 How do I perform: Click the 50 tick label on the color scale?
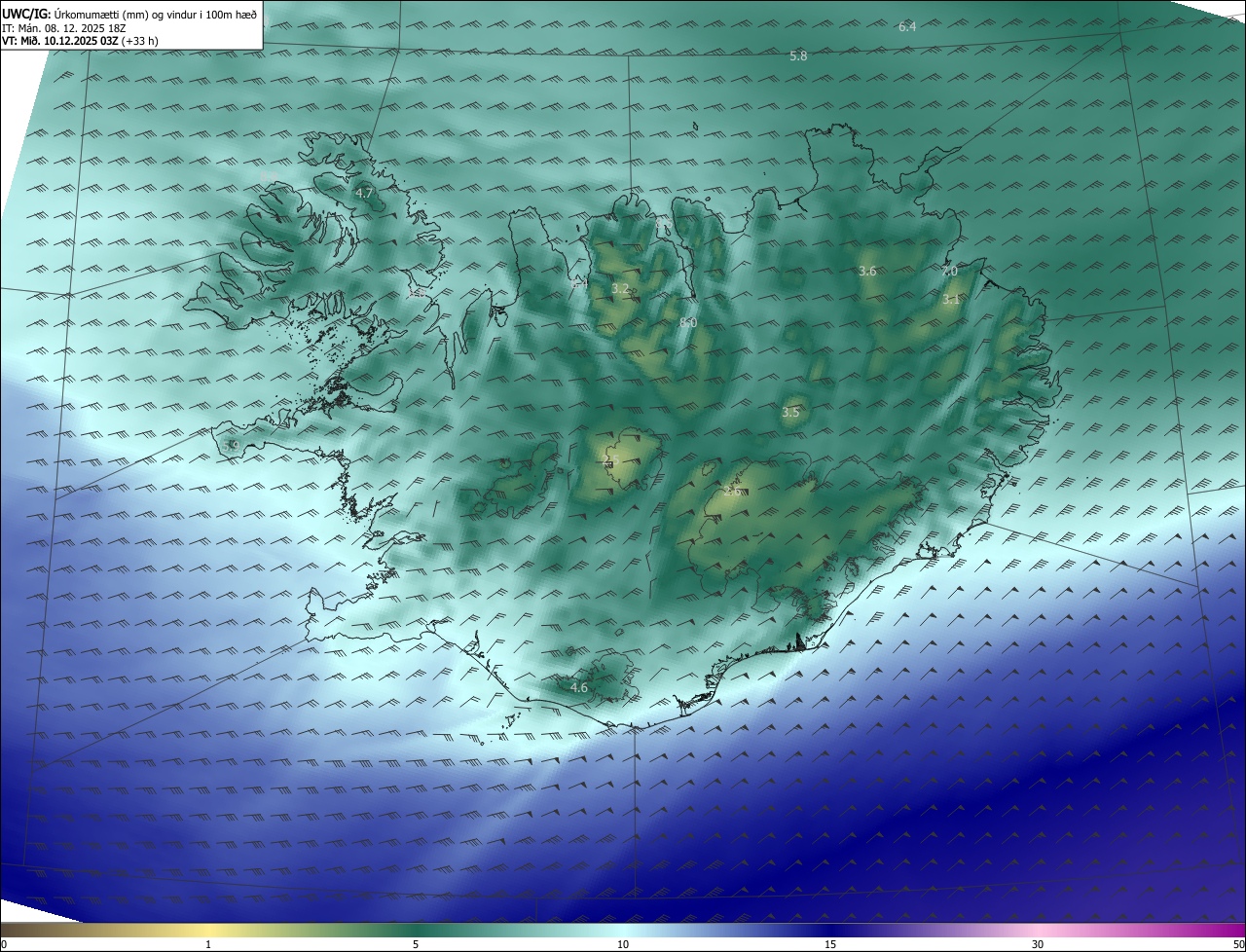1238,944
